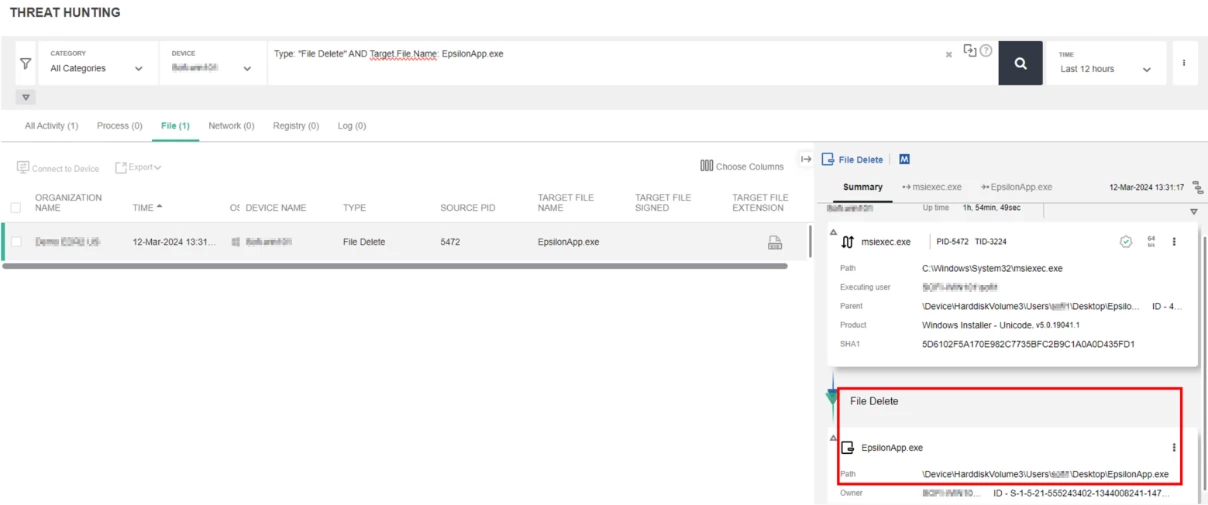
Task: Click the Source PID column header
Action: tap(468, 208)
